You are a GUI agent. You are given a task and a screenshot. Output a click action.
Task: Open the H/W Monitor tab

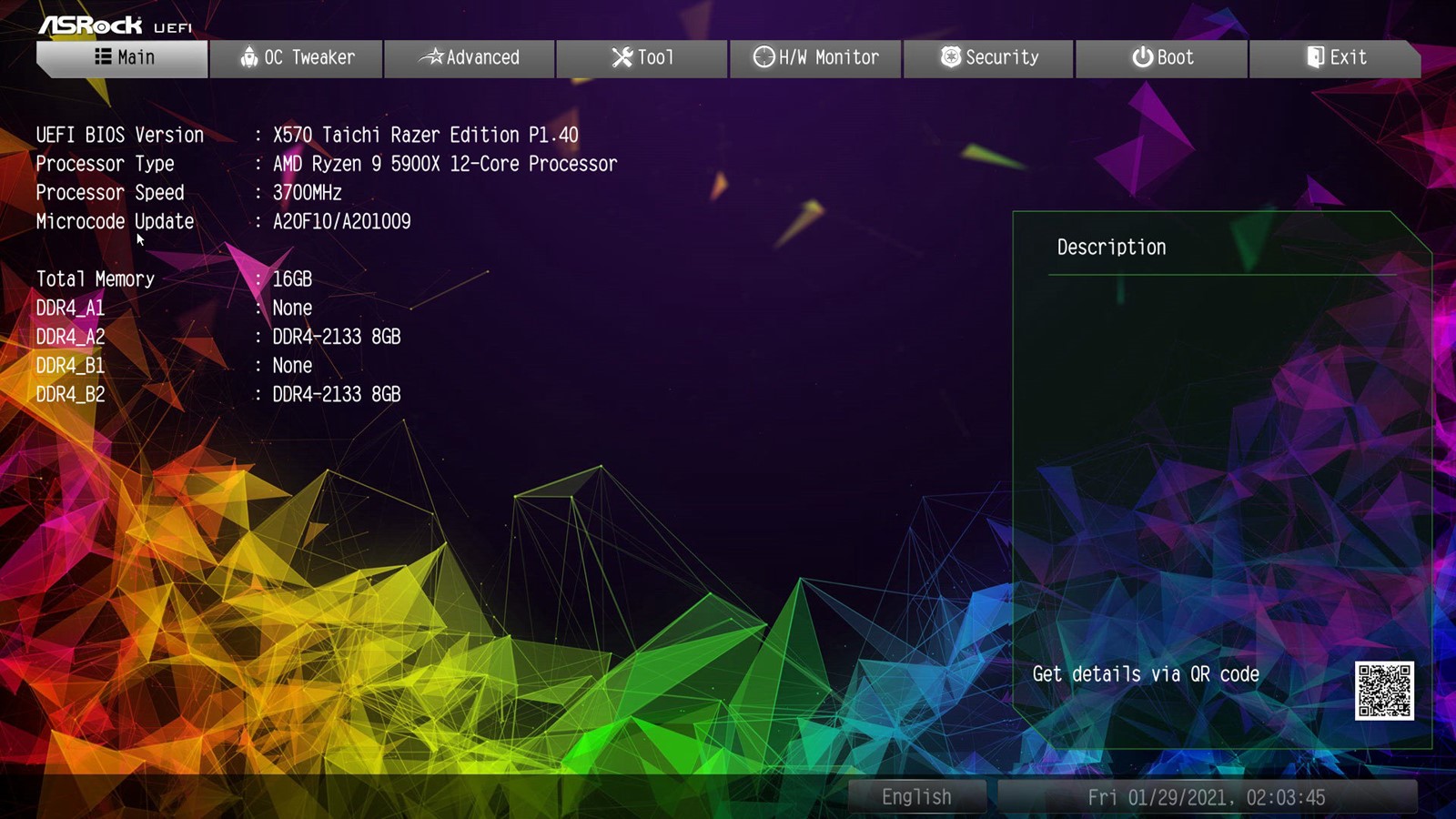click(815, 58)
